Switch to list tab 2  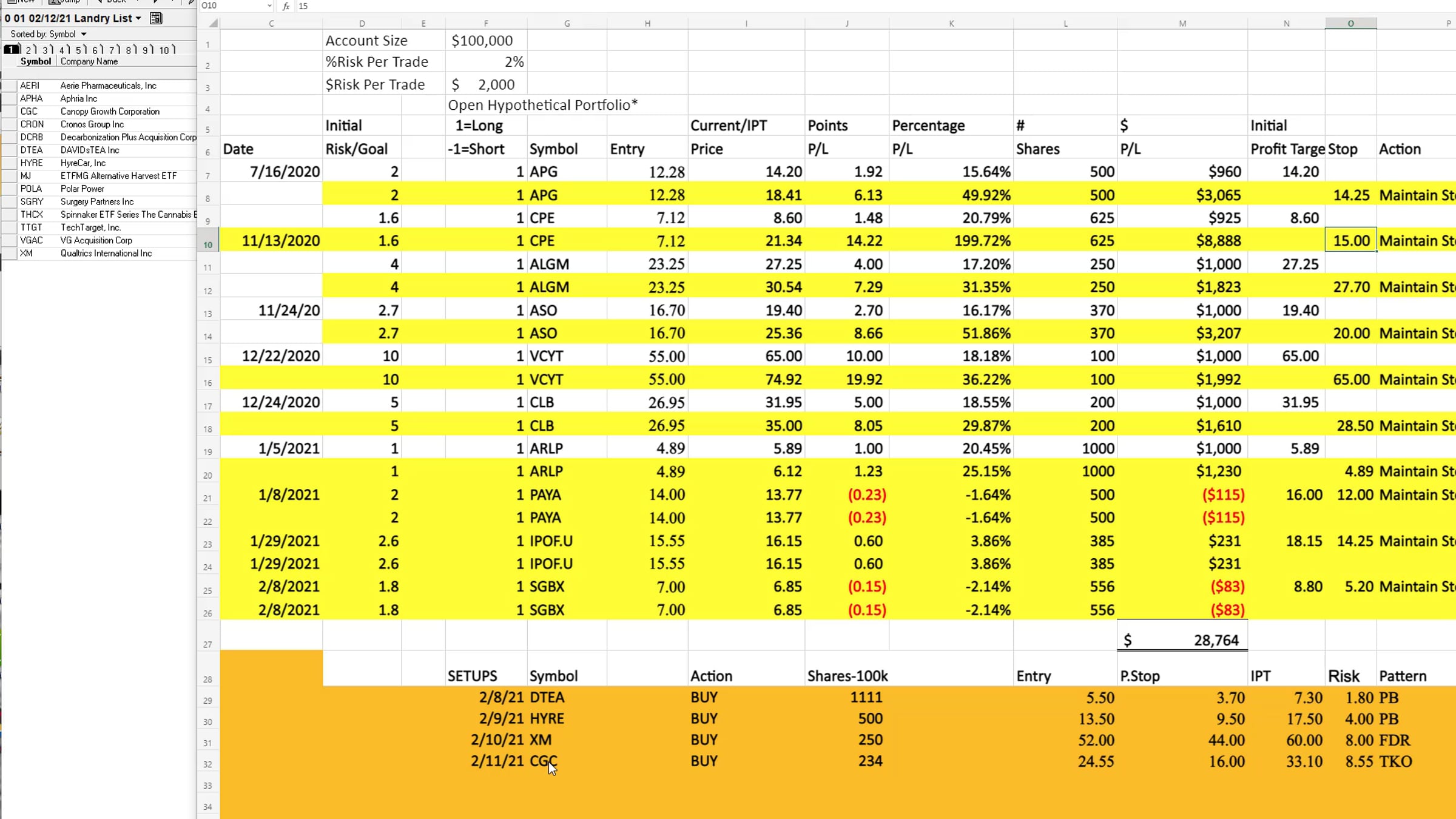(30, 50)
